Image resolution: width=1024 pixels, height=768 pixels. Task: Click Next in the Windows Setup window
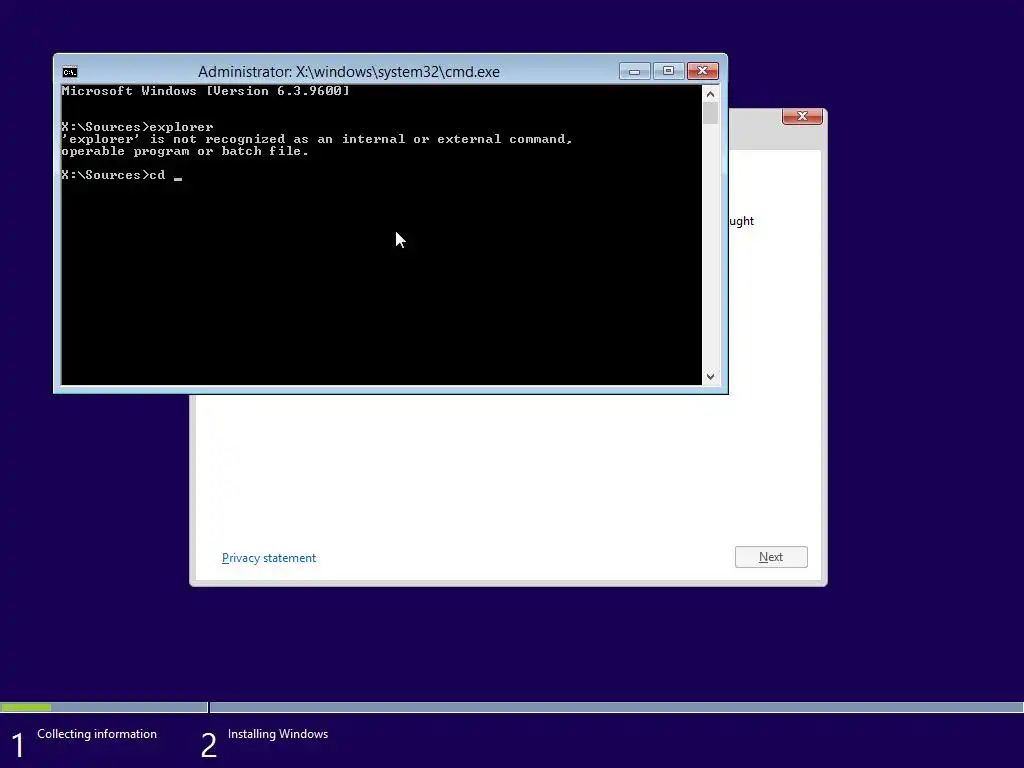click(x=771, y=557)
